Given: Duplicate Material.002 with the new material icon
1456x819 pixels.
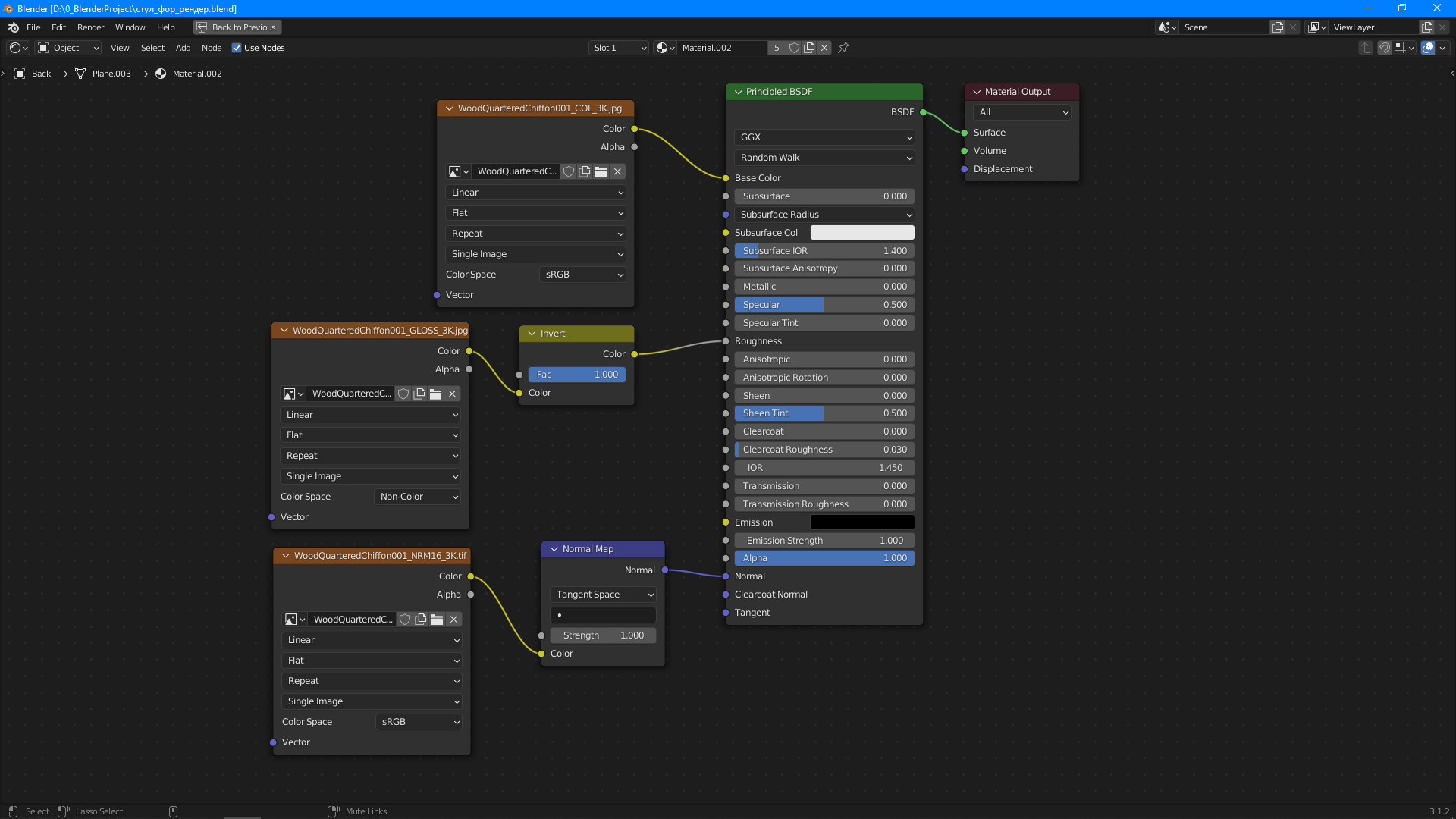Looking at the screenshot, I should pyautogui.click(x=809, y=48).
